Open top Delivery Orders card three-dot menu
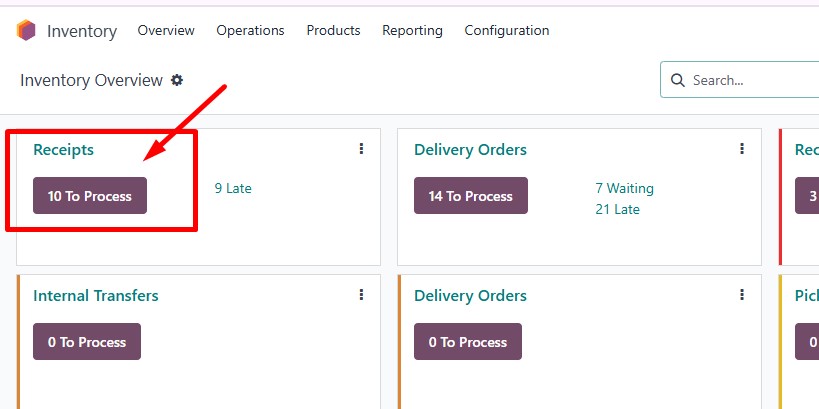This screenshot has height=409, width=819. 742,149
